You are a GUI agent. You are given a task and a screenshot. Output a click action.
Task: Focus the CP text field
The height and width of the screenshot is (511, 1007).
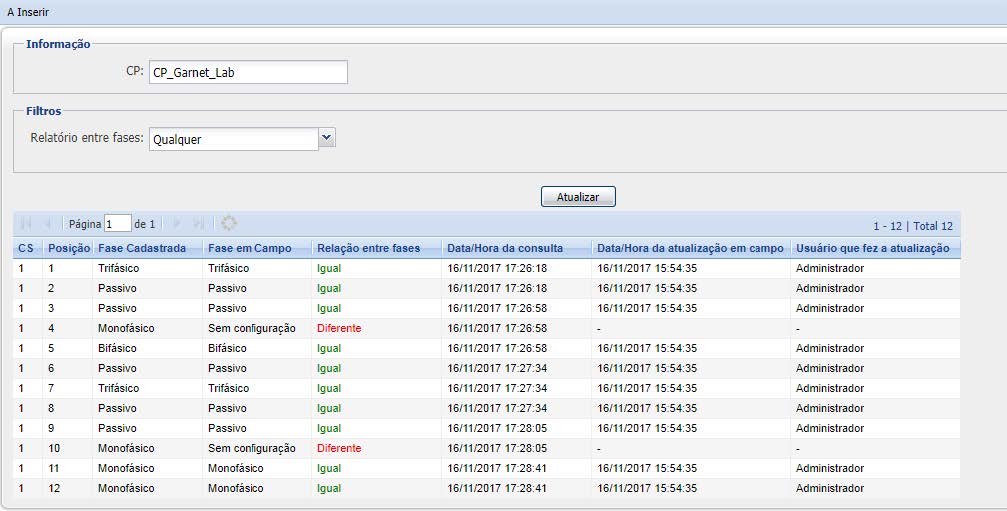coord(248,72)
